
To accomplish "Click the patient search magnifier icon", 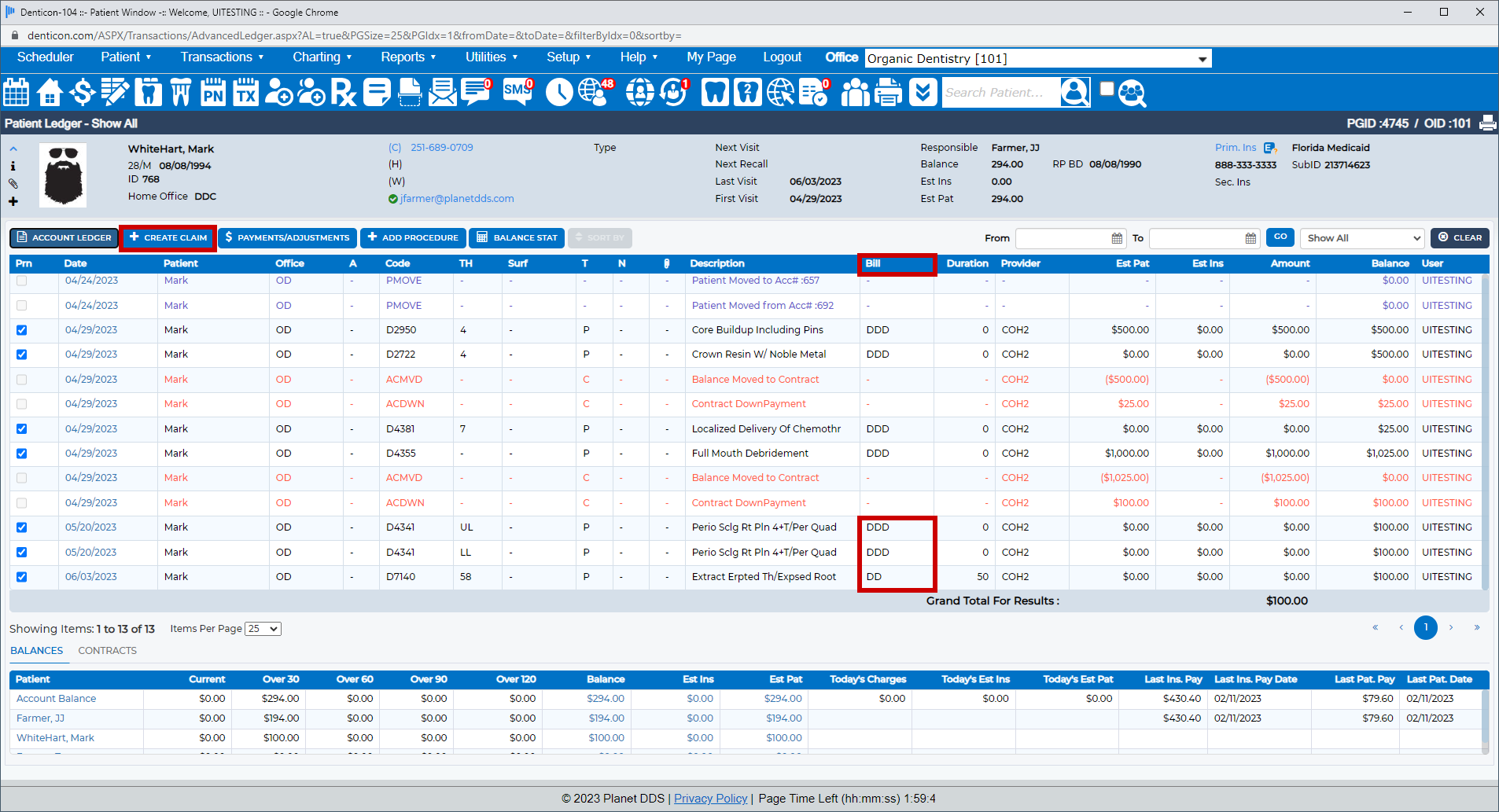I will [x=1132, y=93].
